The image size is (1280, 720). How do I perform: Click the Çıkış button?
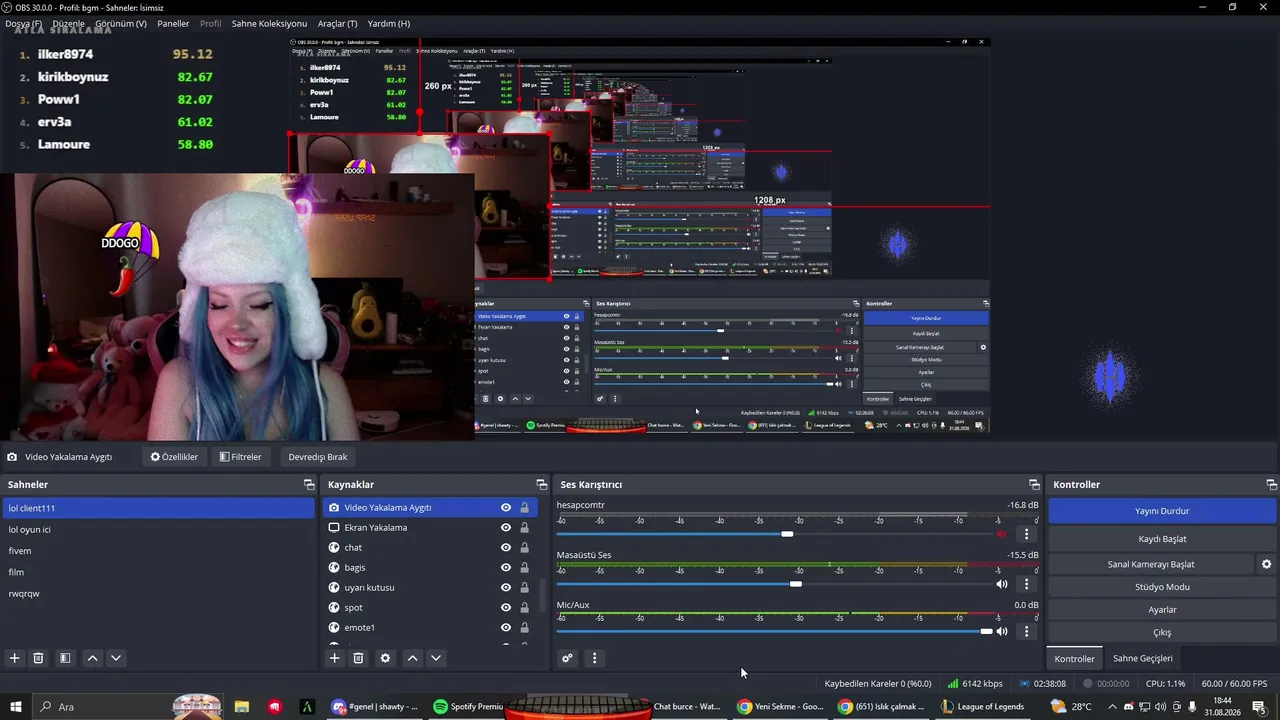pyautogui.click(x=1162, y=633)
